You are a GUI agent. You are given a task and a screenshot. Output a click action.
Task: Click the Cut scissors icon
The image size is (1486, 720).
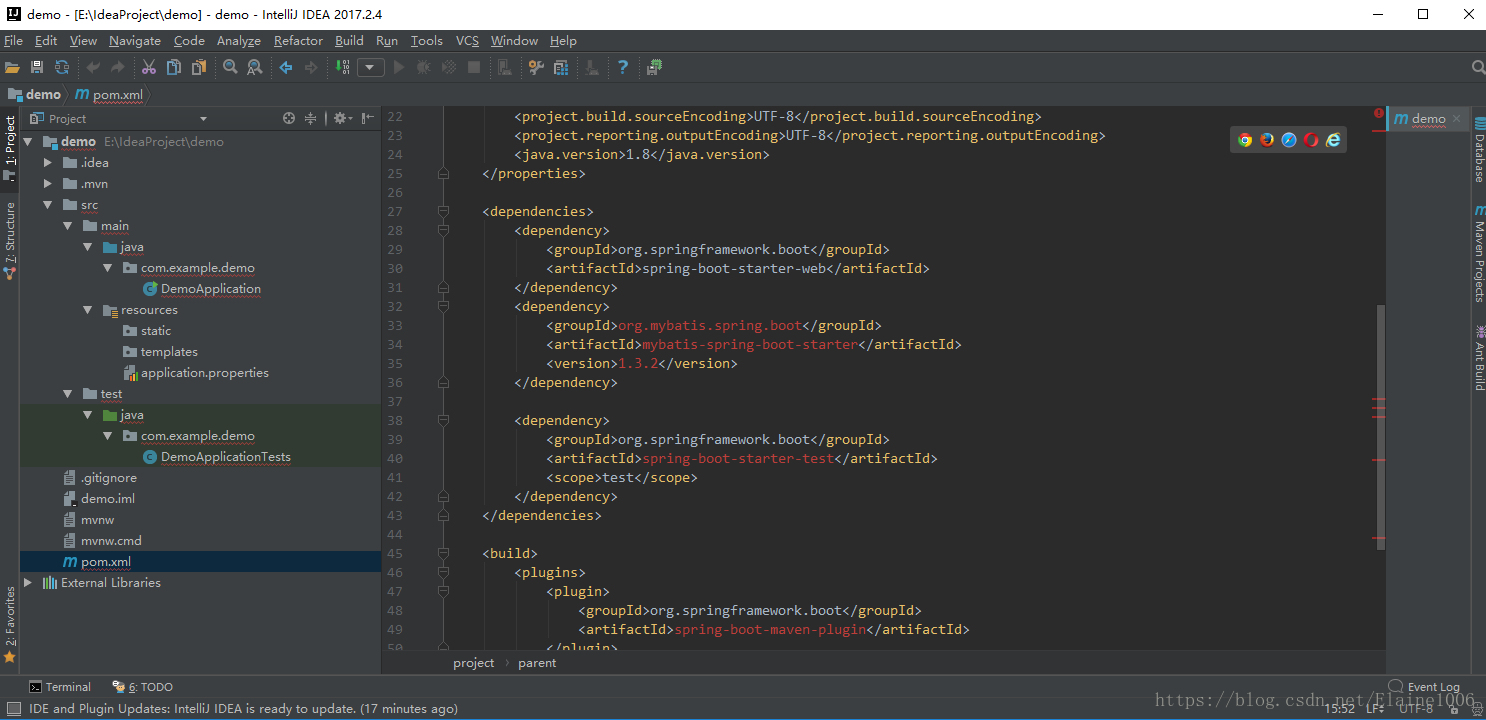pyautogui.click(x=148, y=67)
